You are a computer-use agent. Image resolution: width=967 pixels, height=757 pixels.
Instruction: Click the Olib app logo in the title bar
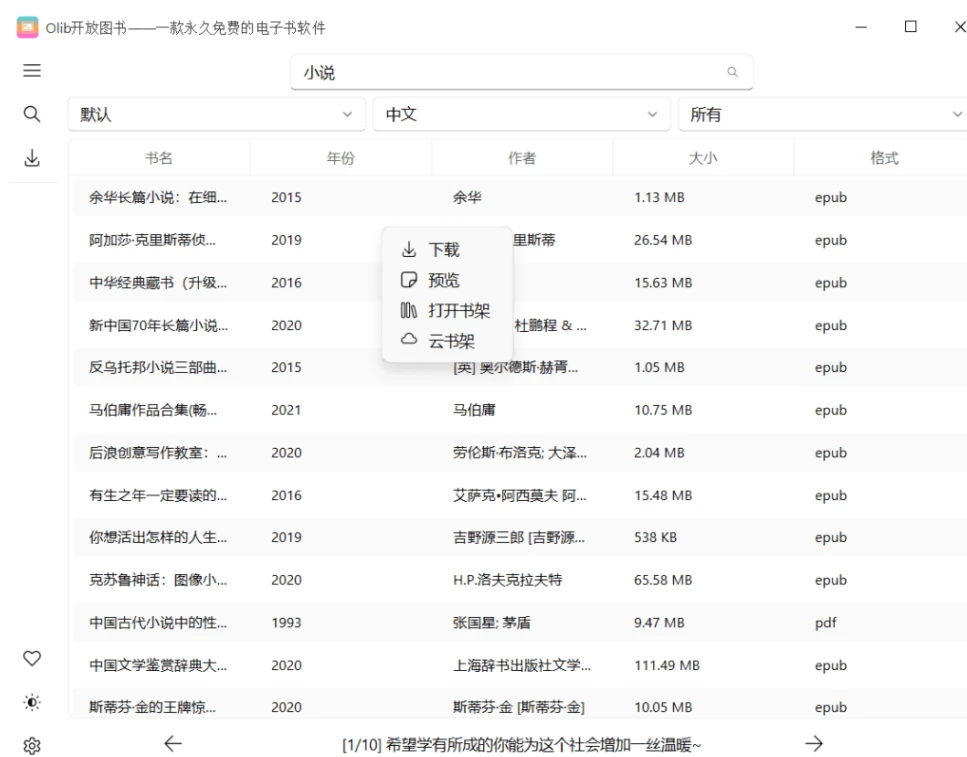tap(27, 27)
